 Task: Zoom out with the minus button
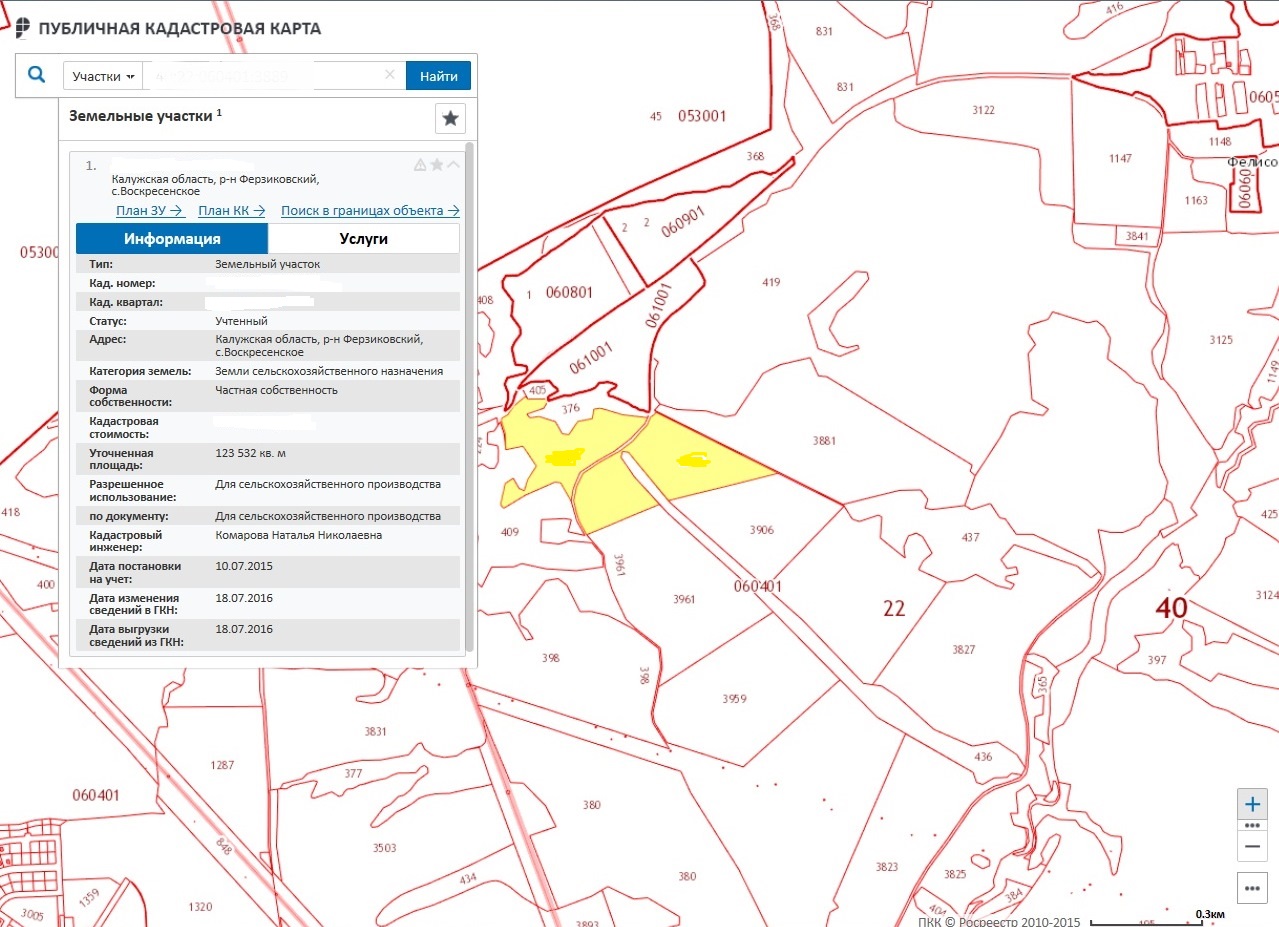(1252, 846)
